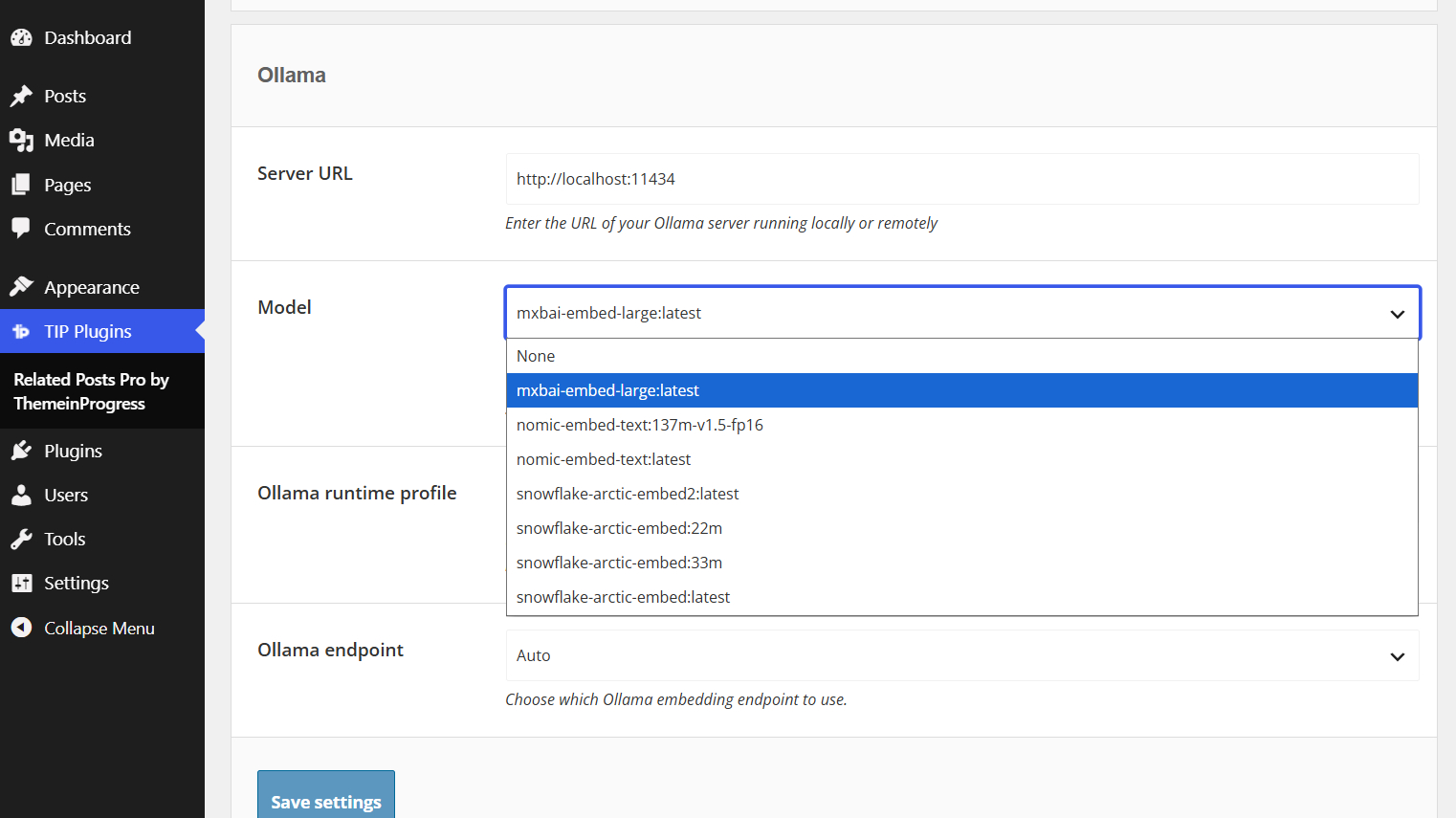Click the Ollama endpoint help description text
This screenshot has width=1456, height=818.
pyautogui.click(x=676, y=699)
